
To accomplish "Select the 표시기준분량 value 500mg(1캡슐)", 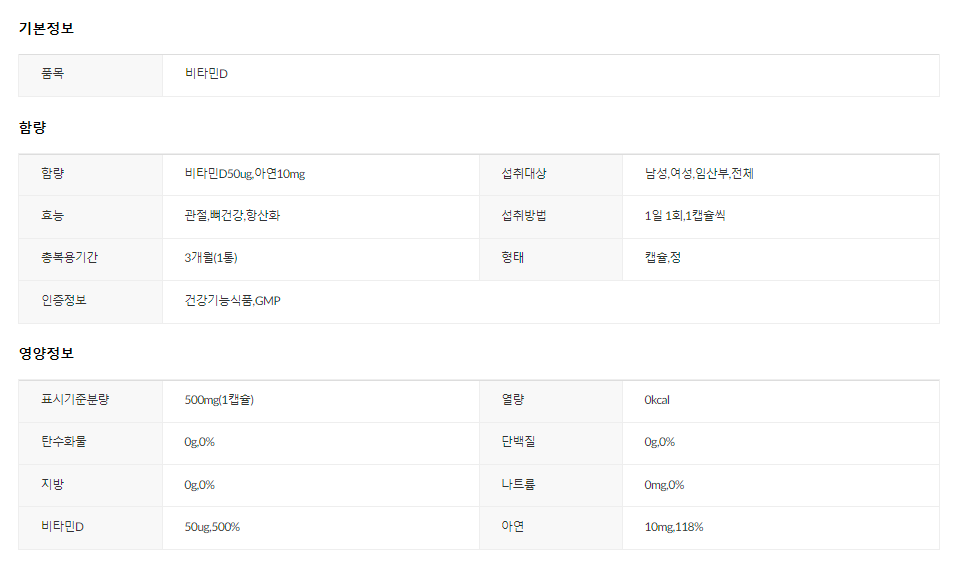I will pyautogui.click(x=219, y=400).
